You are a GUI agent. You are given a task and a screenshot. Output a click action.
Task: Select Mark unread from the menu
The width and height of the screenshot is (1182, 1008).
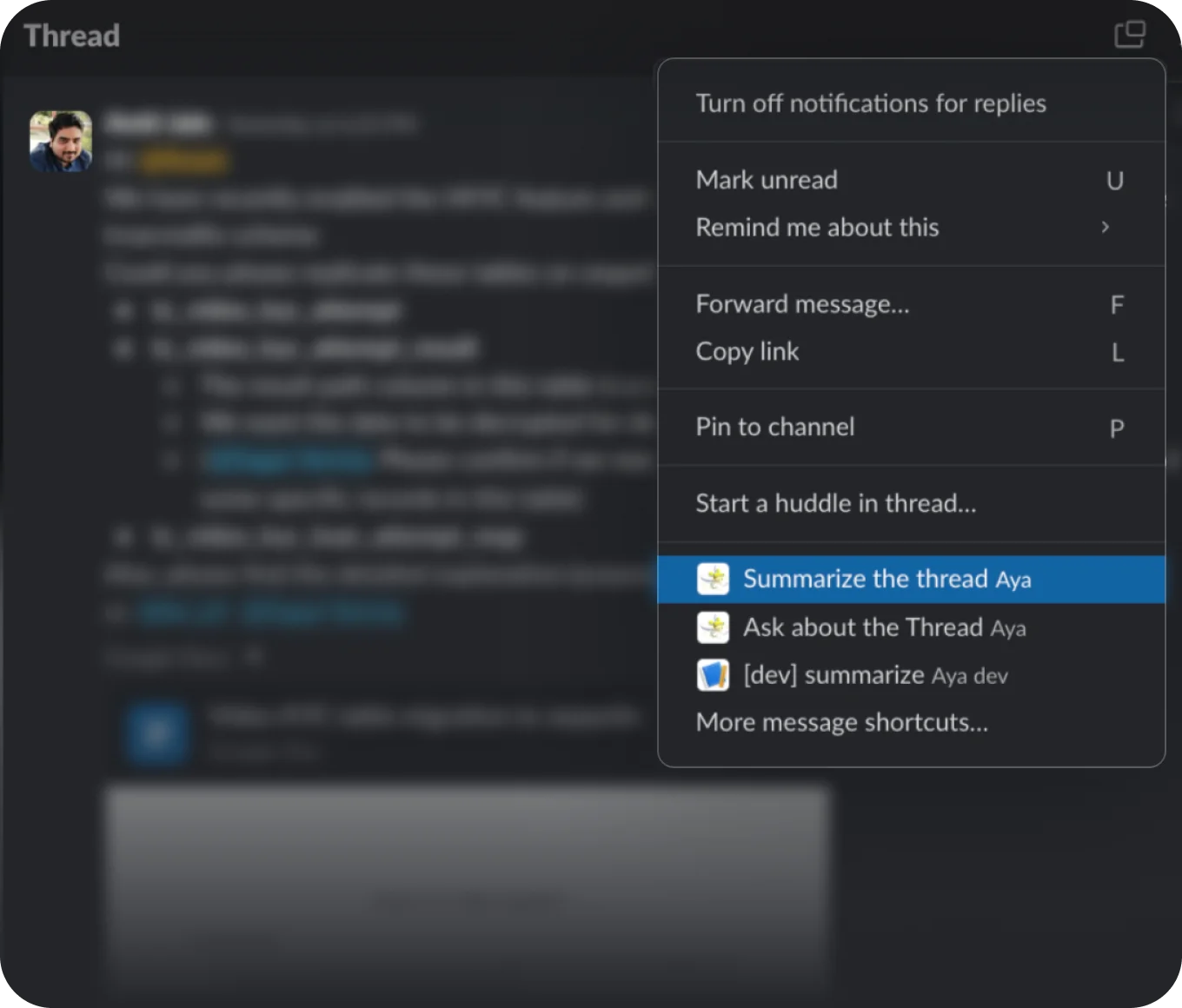point(767,180)
